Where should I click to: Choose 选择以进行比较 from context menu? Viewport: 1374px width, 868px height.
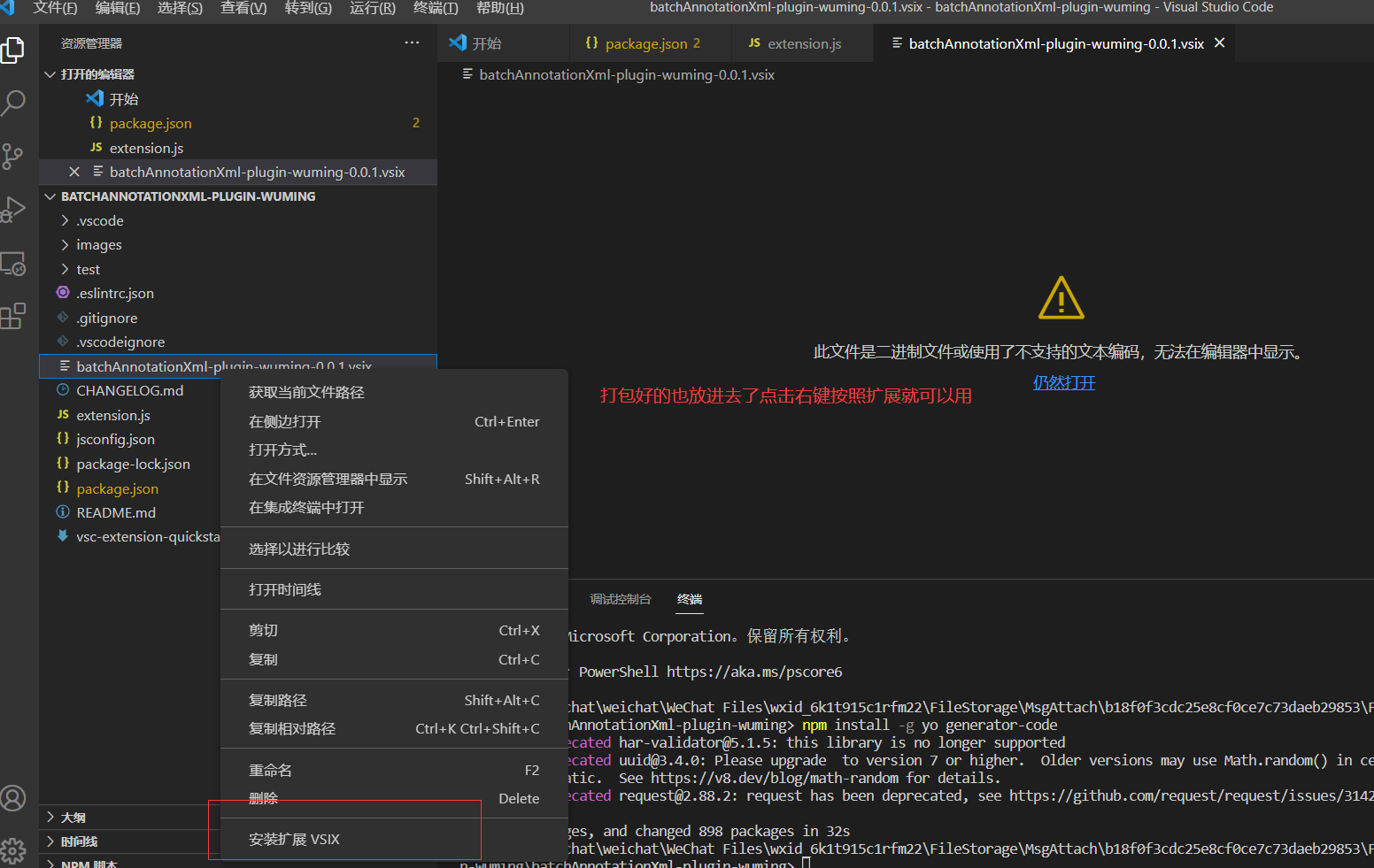click(x=394, y=549)
